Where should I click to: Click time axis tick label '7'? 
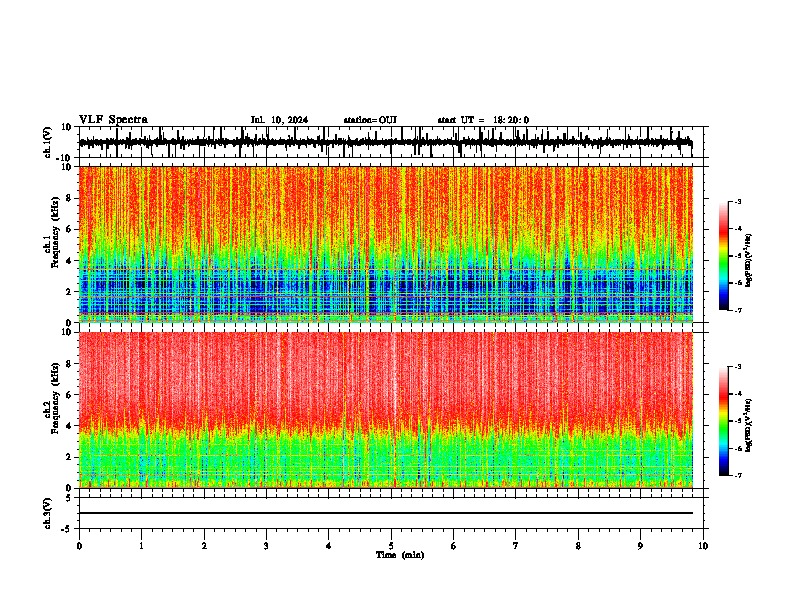click(516, 546)
